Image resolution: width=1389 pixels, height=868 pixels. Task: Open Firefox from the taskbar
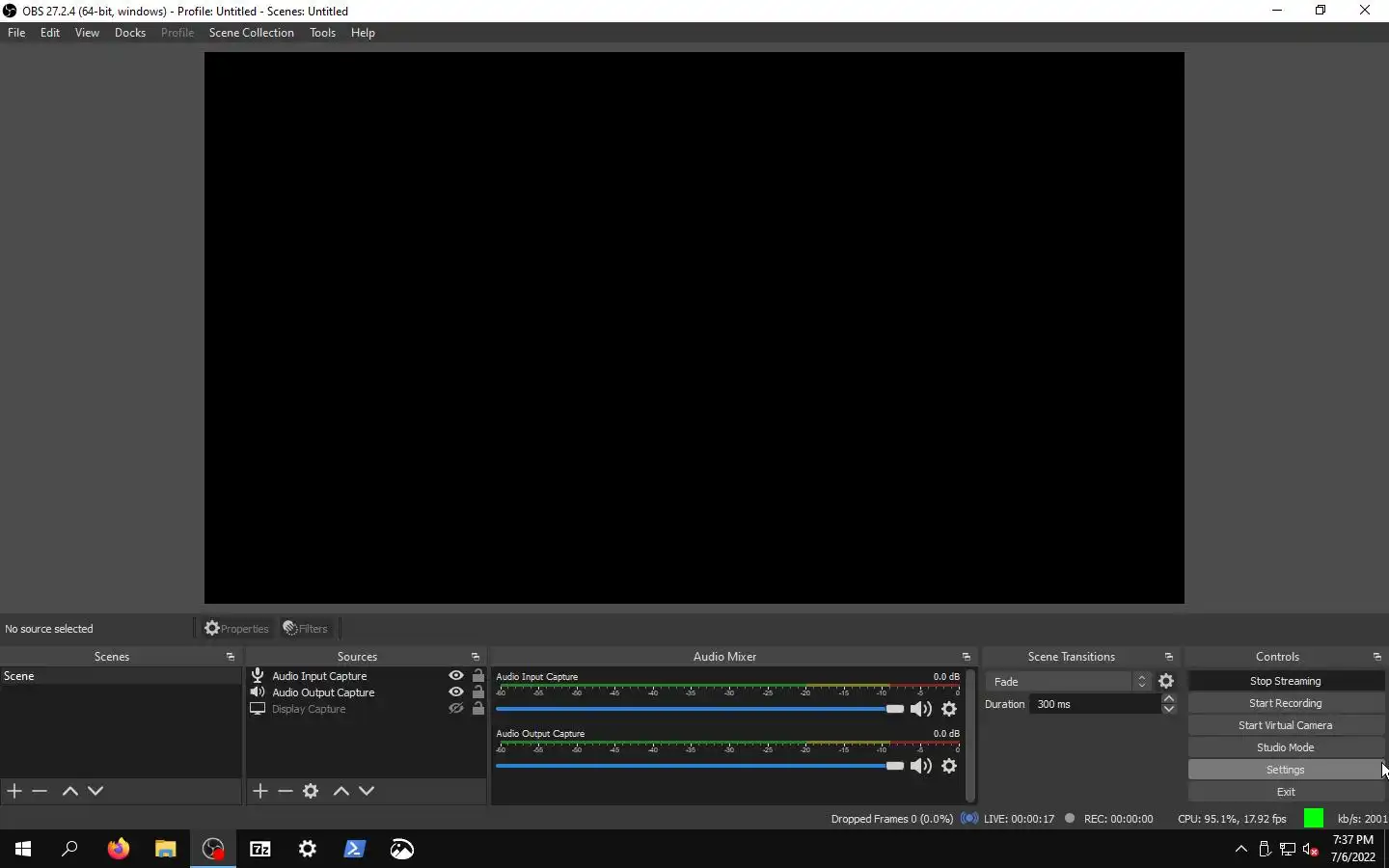119,849
